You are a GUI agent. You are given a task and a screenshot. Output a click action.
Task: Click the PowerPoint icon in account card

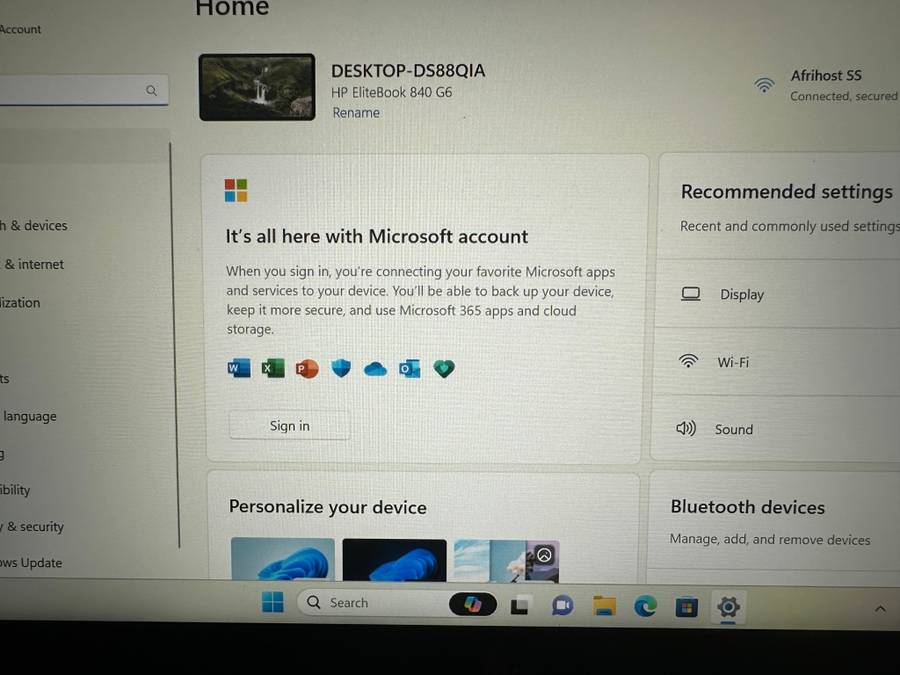tap(306, 369)
